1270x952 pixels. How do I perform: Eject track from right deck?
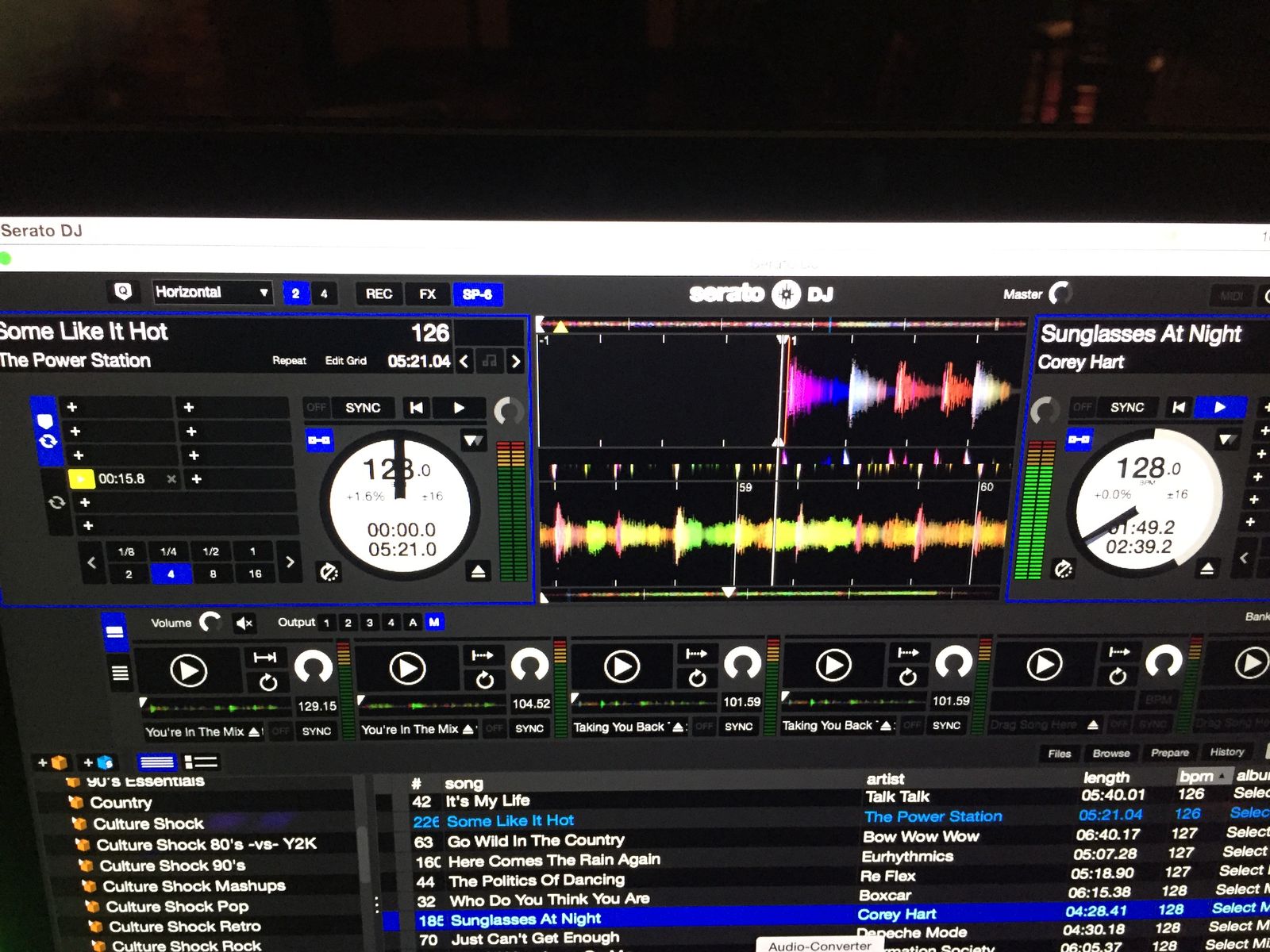[1206, 568]
